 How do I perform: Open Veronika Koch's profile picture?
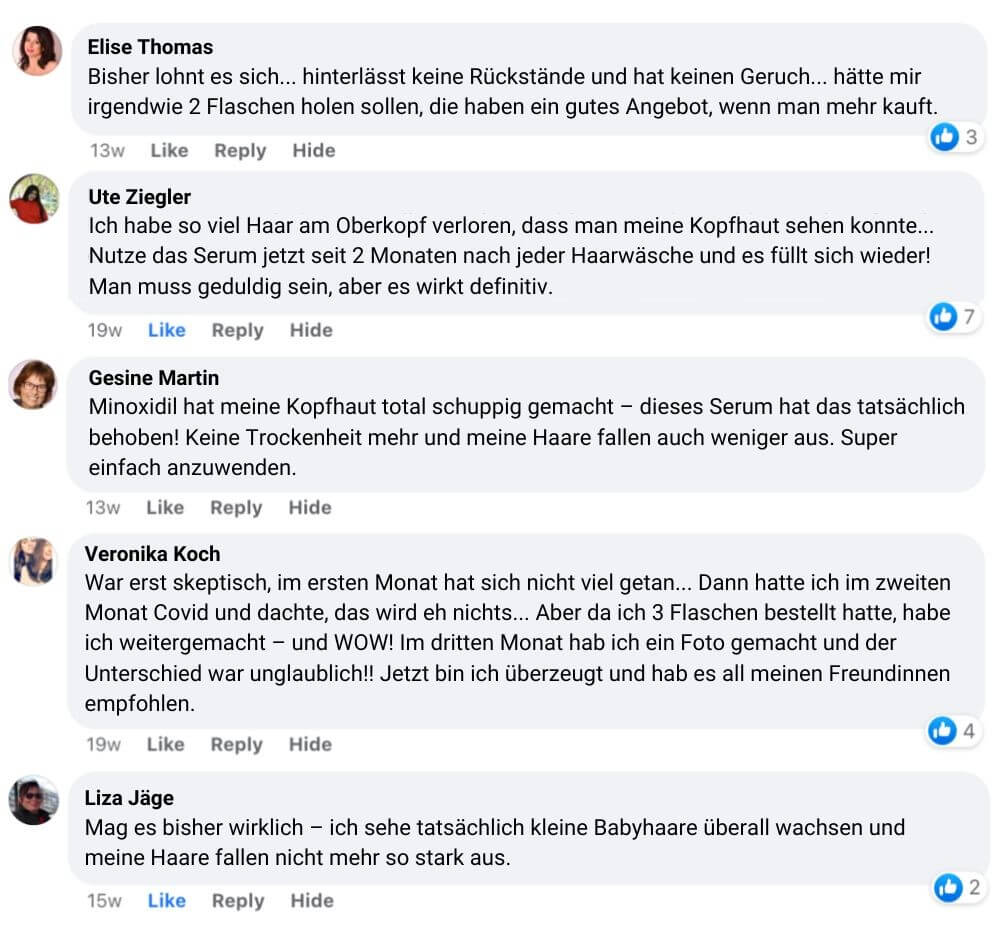tap(33, 561)
